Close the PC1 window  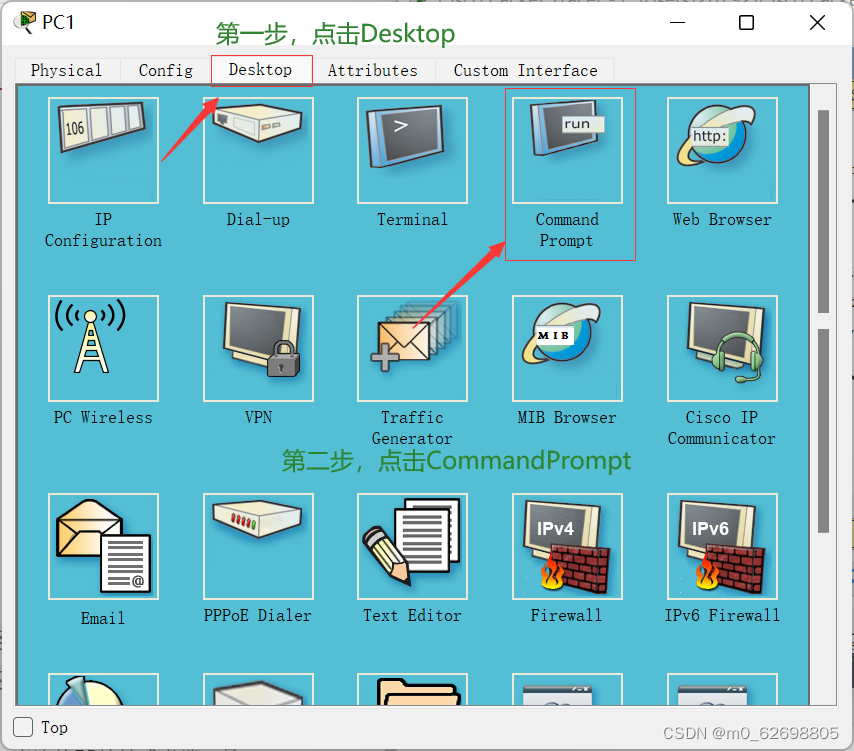tap(818, 23)
